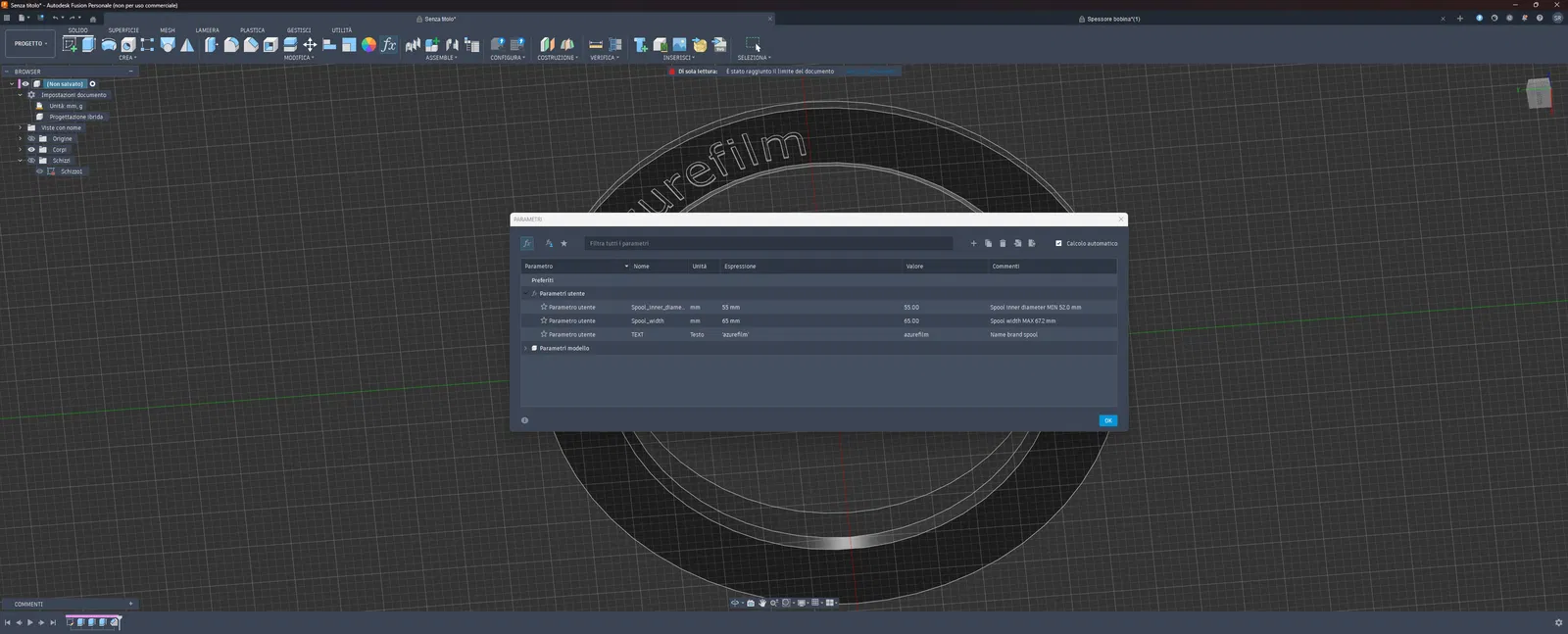Image resolution: width=1568 pixels, height=634 pixels.
Task: Delete parameter using the trash icon
Action: pyautogui.click(x=1003, y=244)
